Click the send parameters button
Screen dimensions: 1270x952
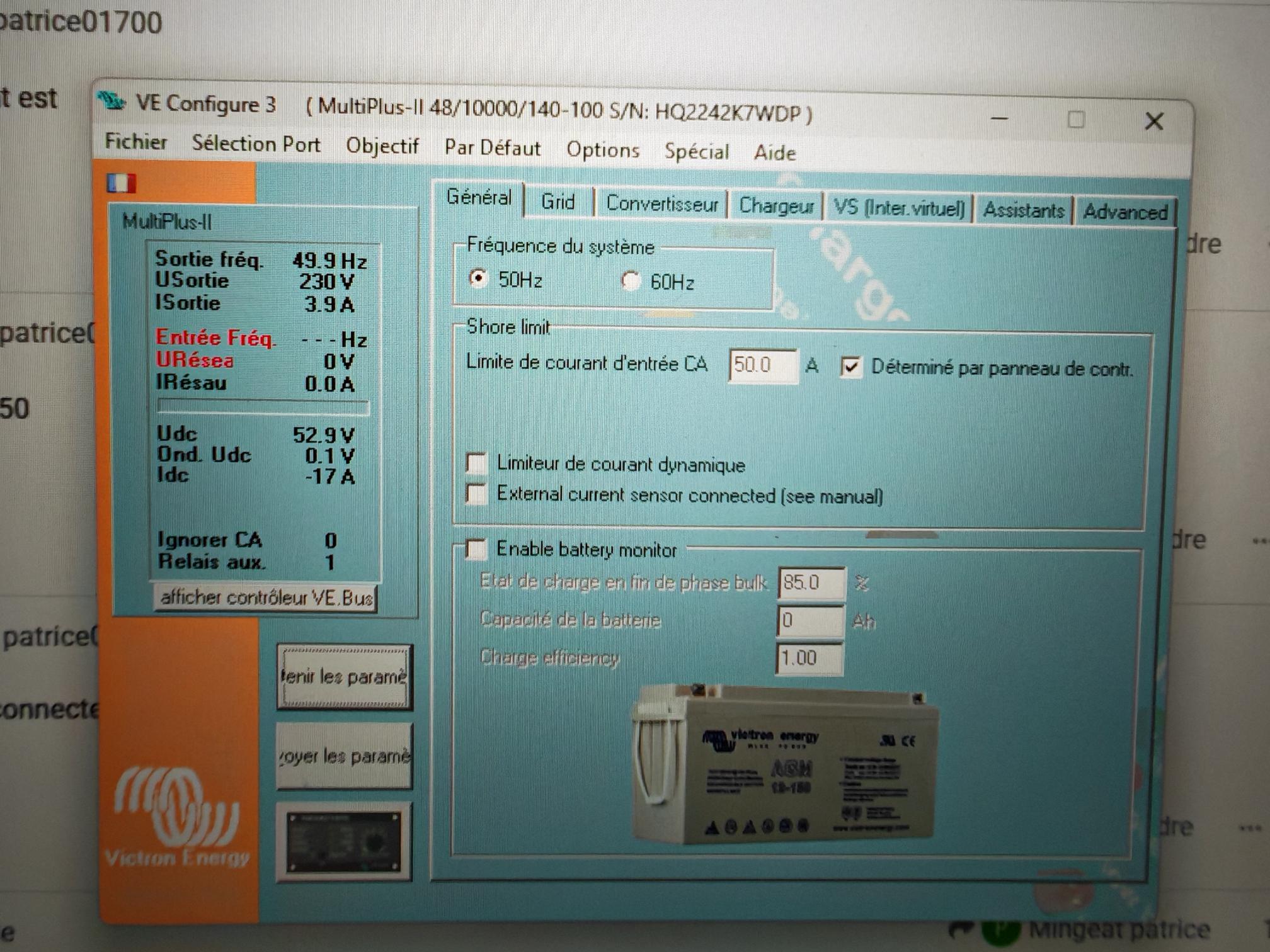coord(345,756)
